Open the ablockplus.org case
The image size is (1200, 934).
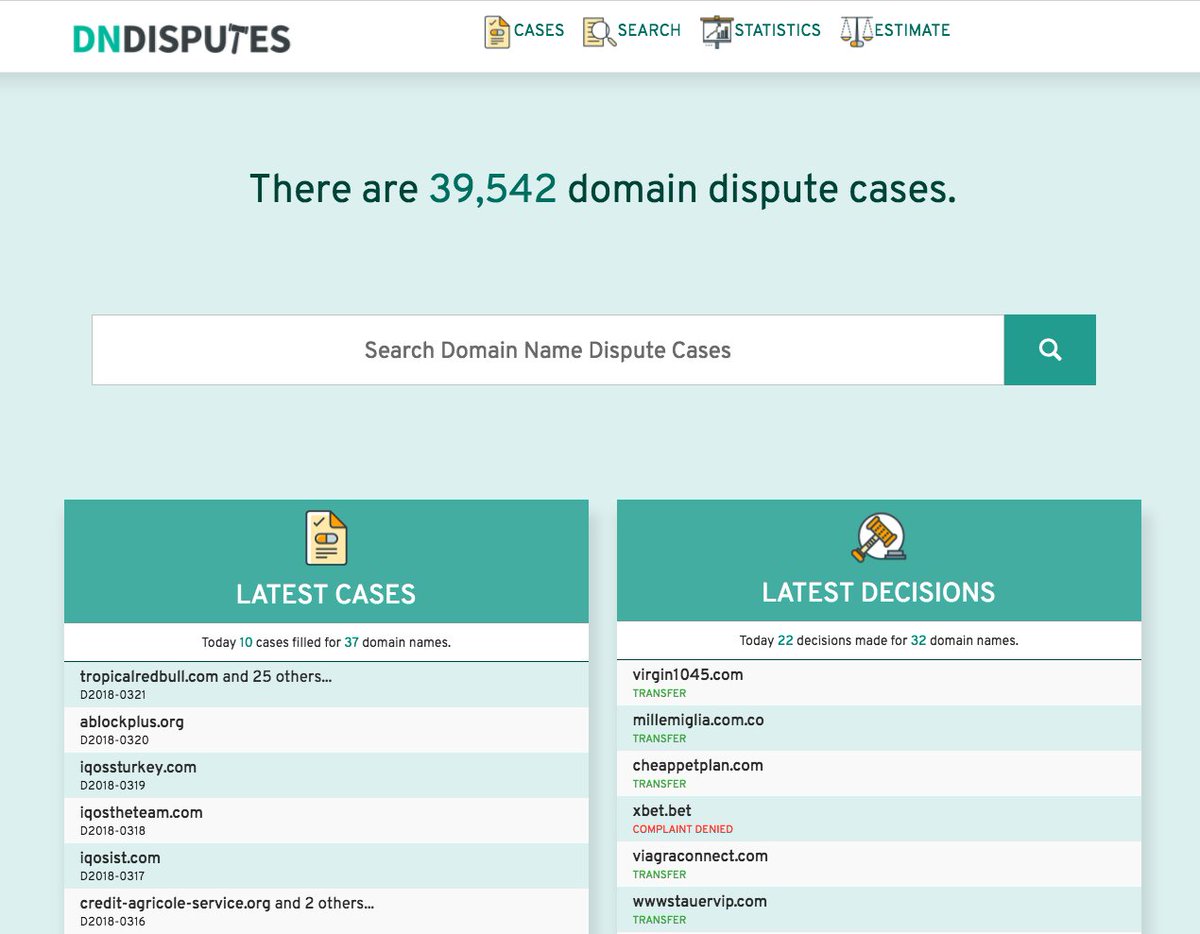326,730
